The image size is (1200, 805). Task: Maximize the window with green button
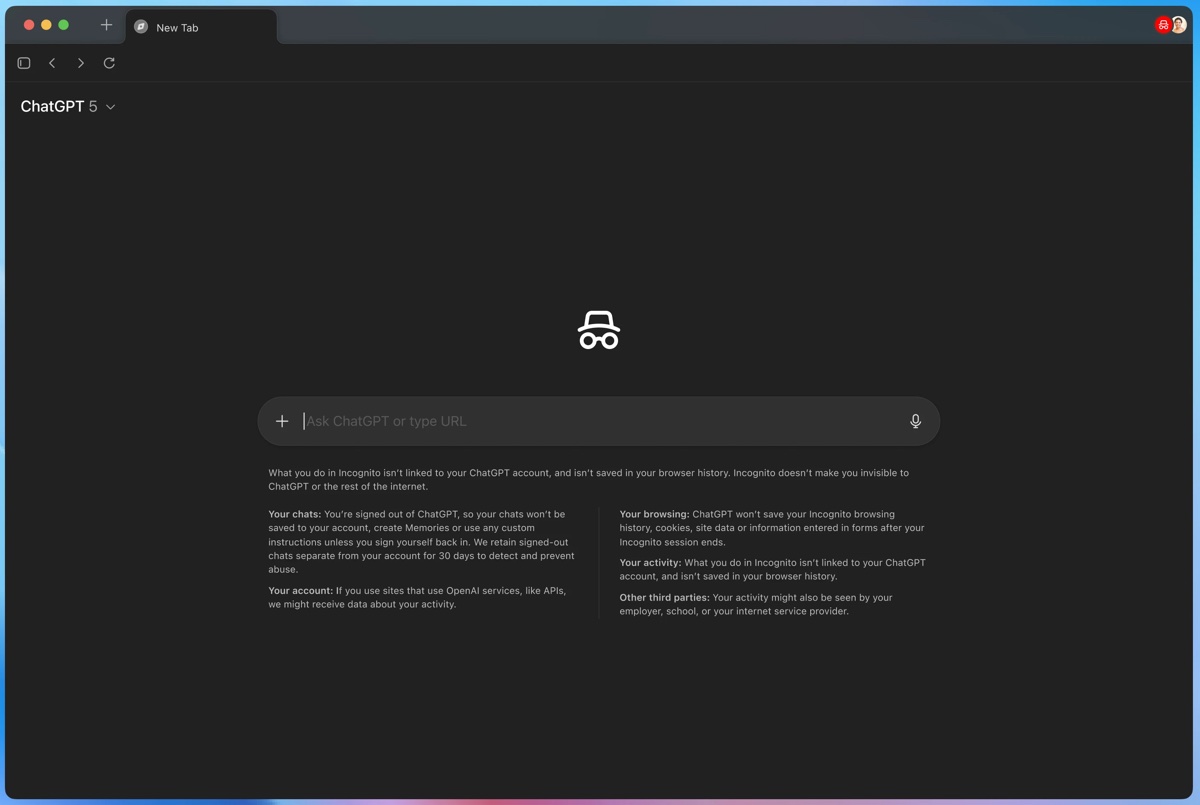[x=63, y=25]
